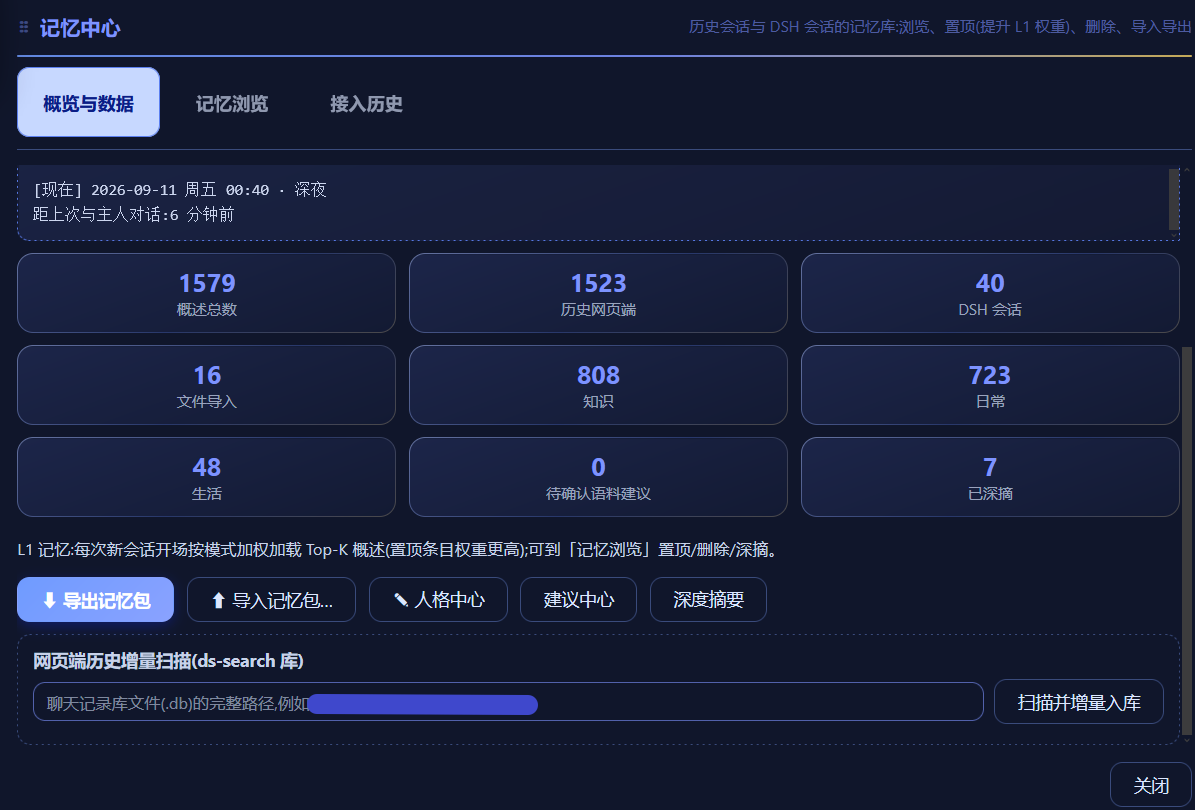
Task: Switch to the 概览与数据 tab
Action: [x=88, y=102]
